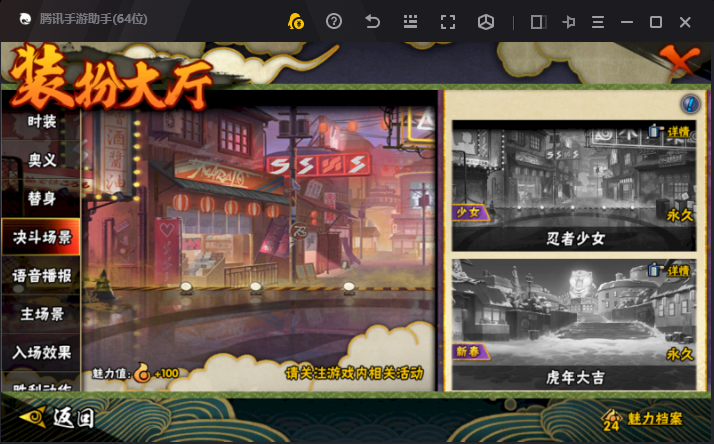
Task: Select the 时装 tab
Action: point(42,122)
